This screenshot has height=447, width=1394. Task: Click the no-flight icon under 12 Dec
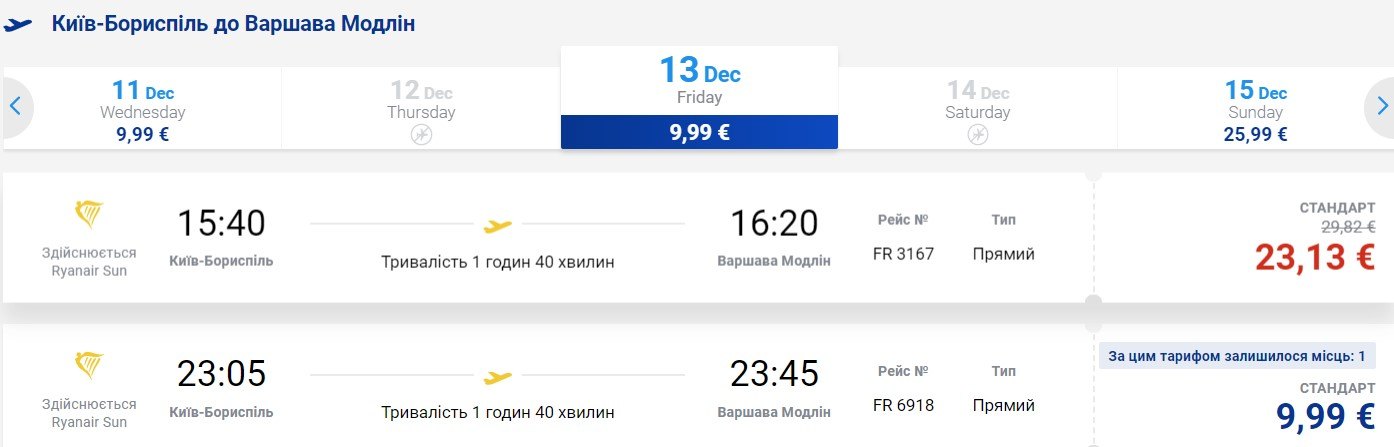[422, 135]
